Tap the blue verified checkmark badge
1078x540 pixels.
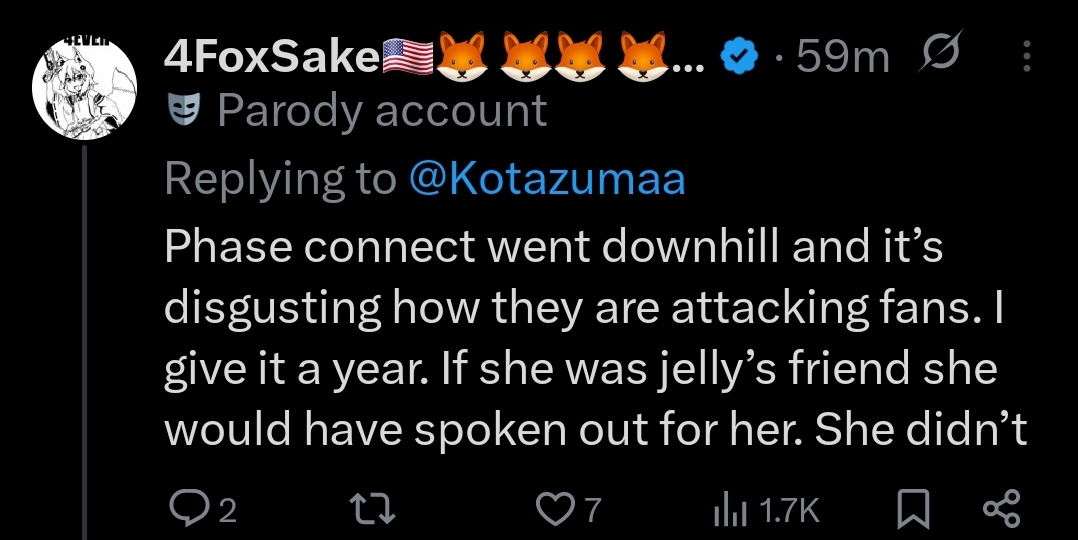tap(738, 57)
